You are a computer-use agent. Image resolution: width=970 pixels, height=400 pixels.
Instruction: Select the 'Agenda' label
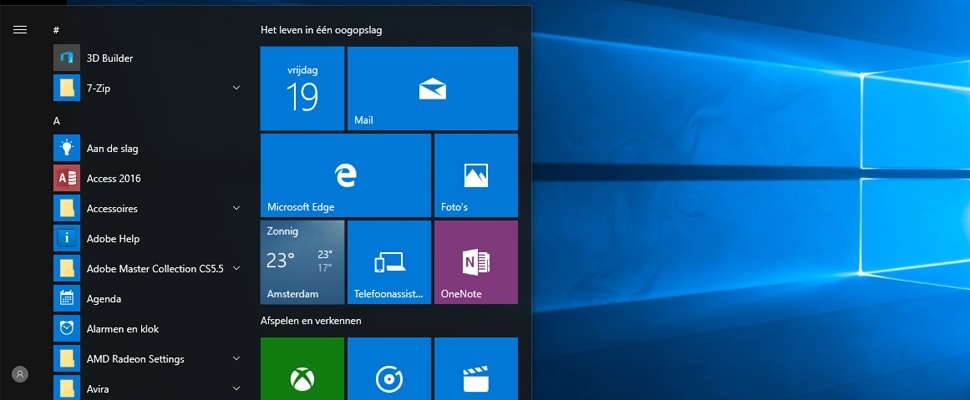(104, 299)
